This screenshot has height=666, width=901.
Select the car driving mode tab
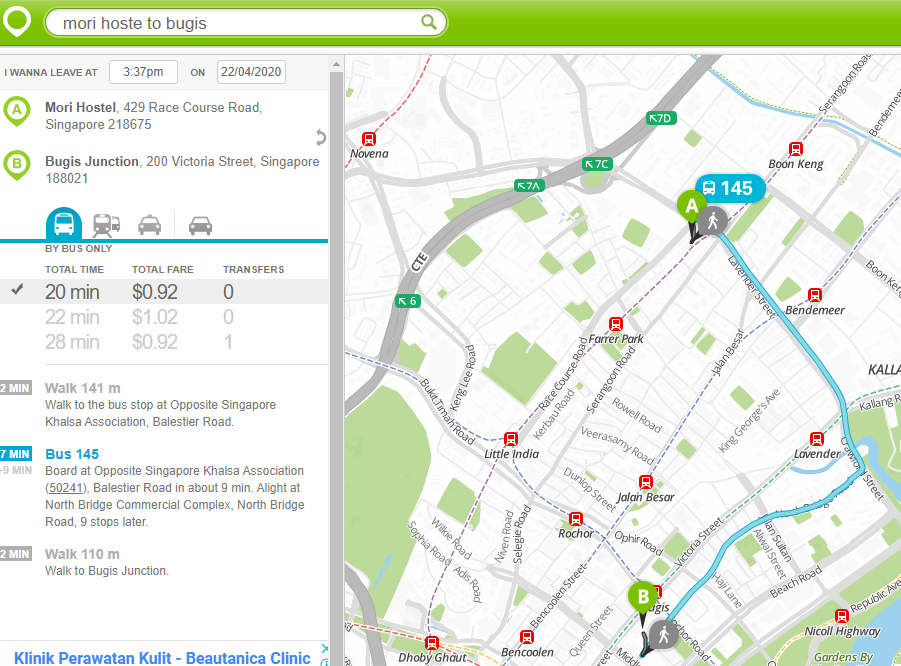pos(201,225)
